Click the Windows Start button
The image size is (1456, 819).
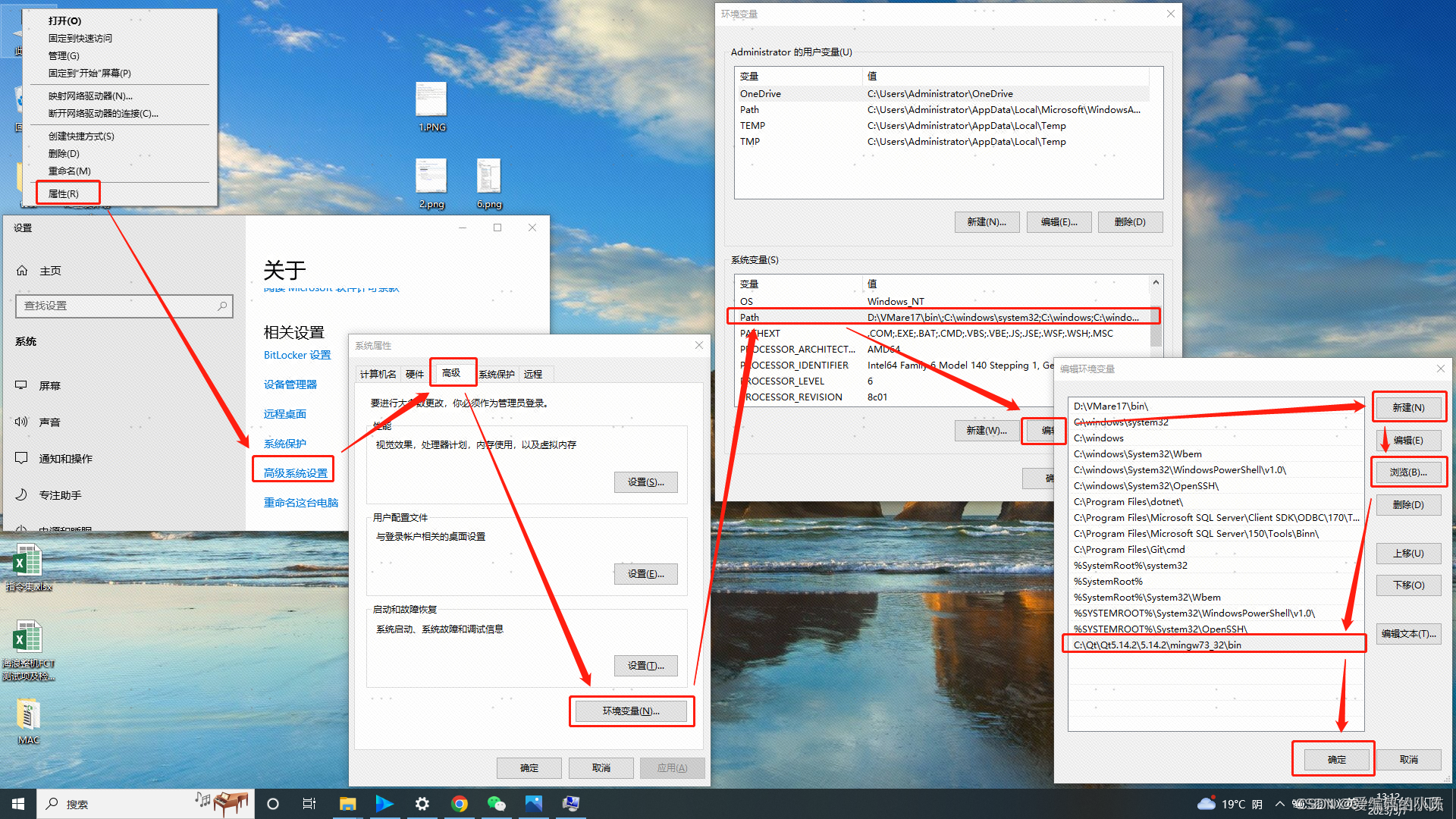coord(18,804)
